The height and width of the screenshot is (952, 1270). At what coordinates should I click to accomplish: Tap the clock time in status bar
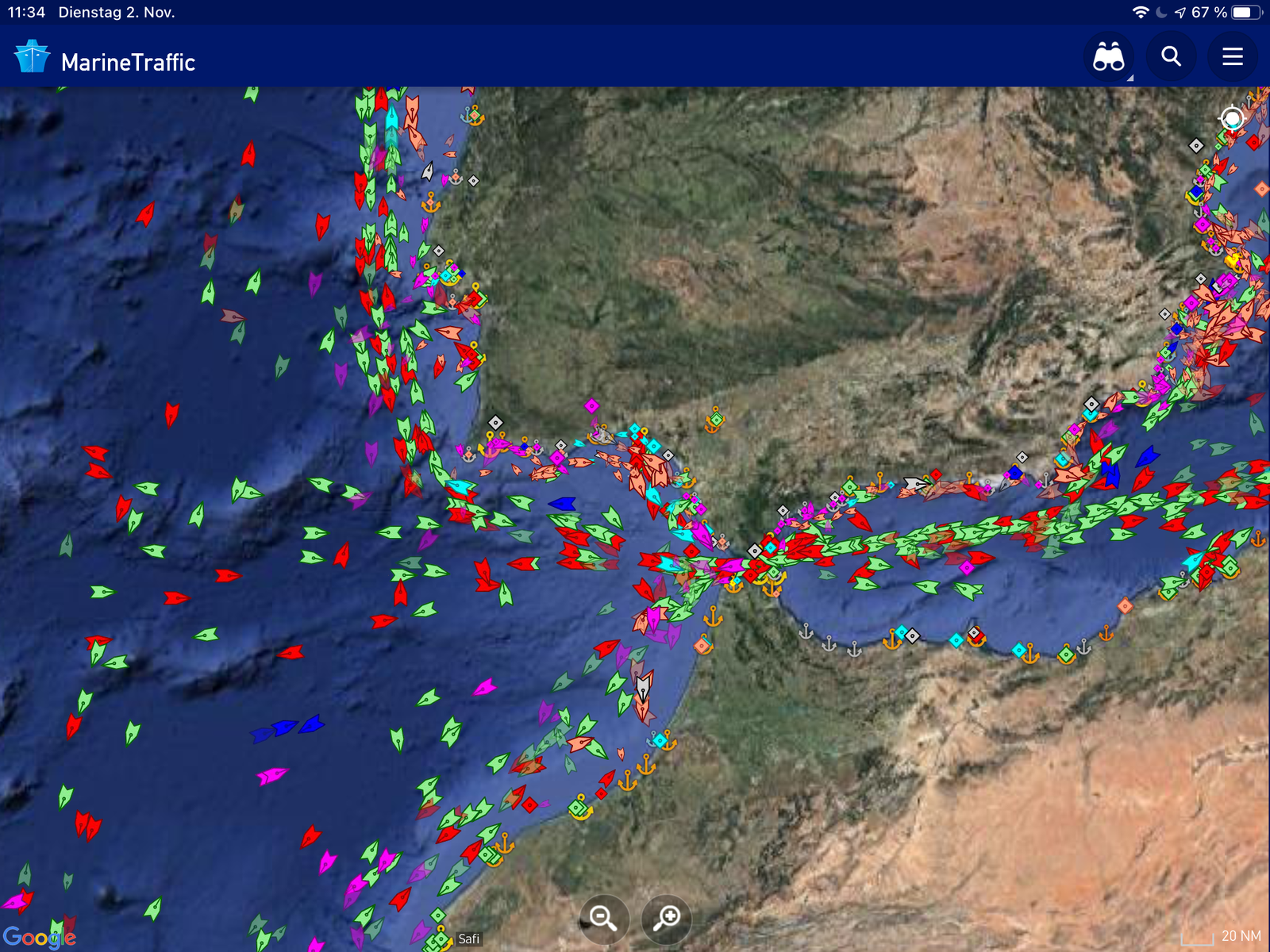pyautogui.click(x=26, y=12)
